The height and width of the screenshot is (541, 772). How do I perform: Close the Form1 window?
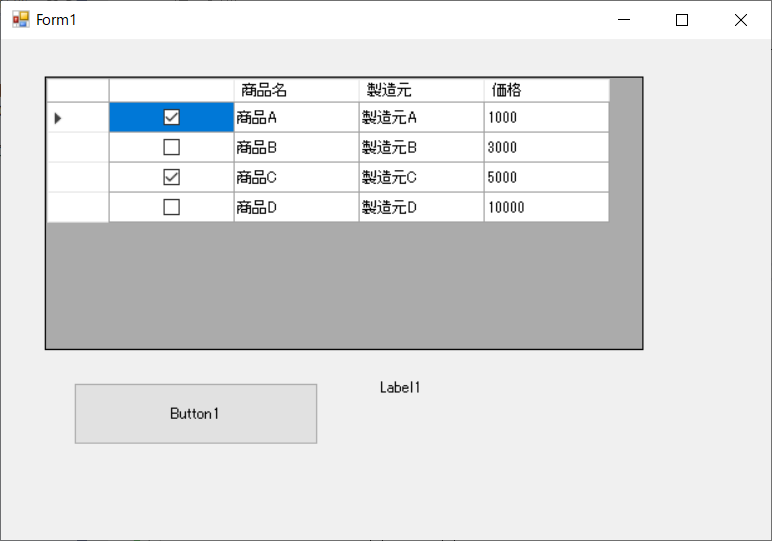pyautogui.click(x=740, y=20)
